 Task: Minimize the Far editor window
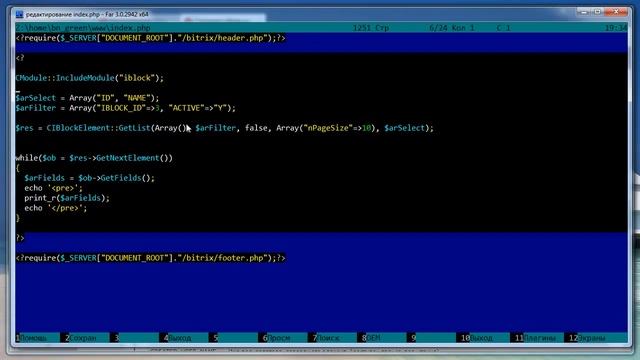pyautogui.click(x=584, y=12)
